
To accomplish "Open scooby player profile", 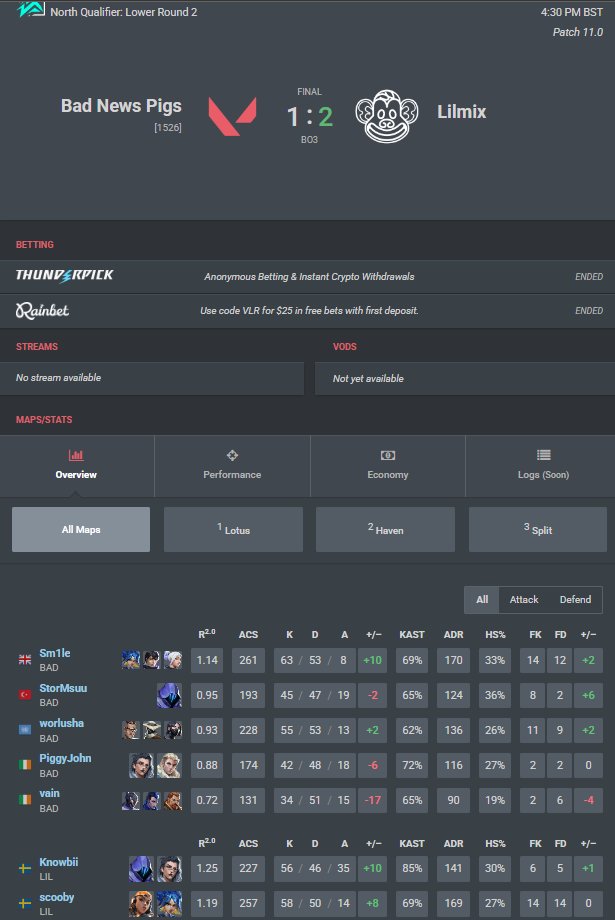I will click(56, 897).
